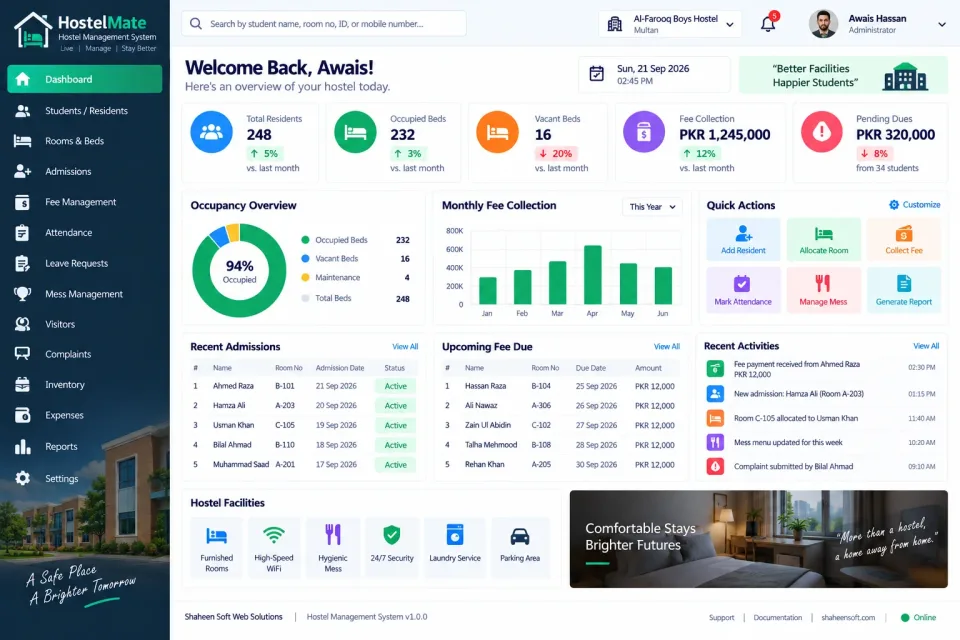Screen dimensions: 960x640
Task: Click the new admission activity icon
Action: 715,393
